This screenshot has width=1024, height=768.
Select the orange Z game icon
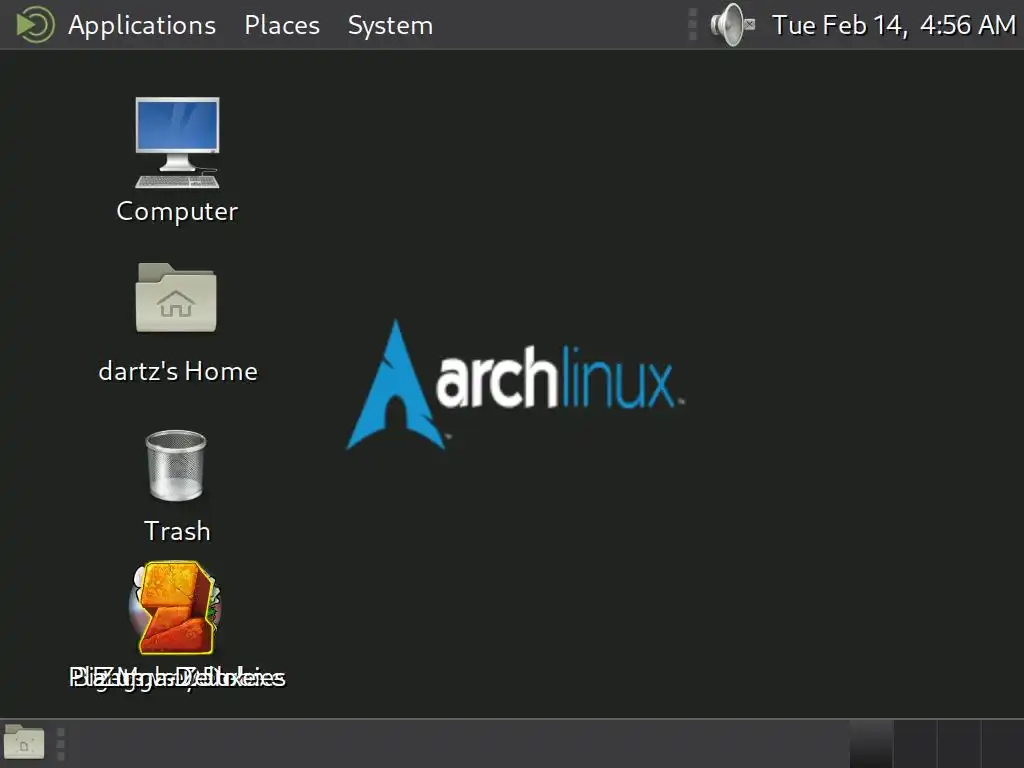point(176,608)
